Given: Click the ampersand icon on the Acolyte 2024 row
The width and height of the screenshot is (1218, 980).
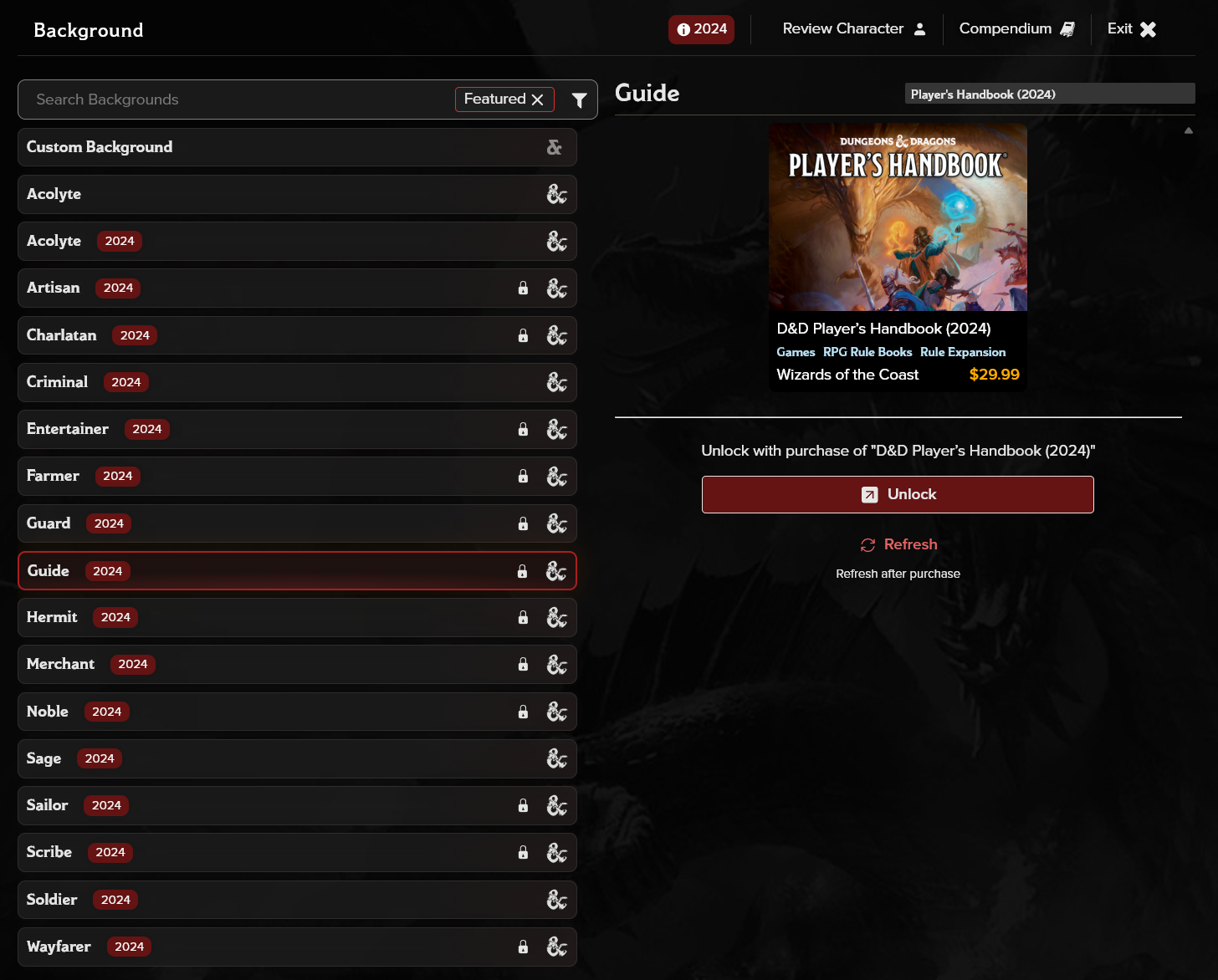Looking at the screenshot, I should (556, 241).
